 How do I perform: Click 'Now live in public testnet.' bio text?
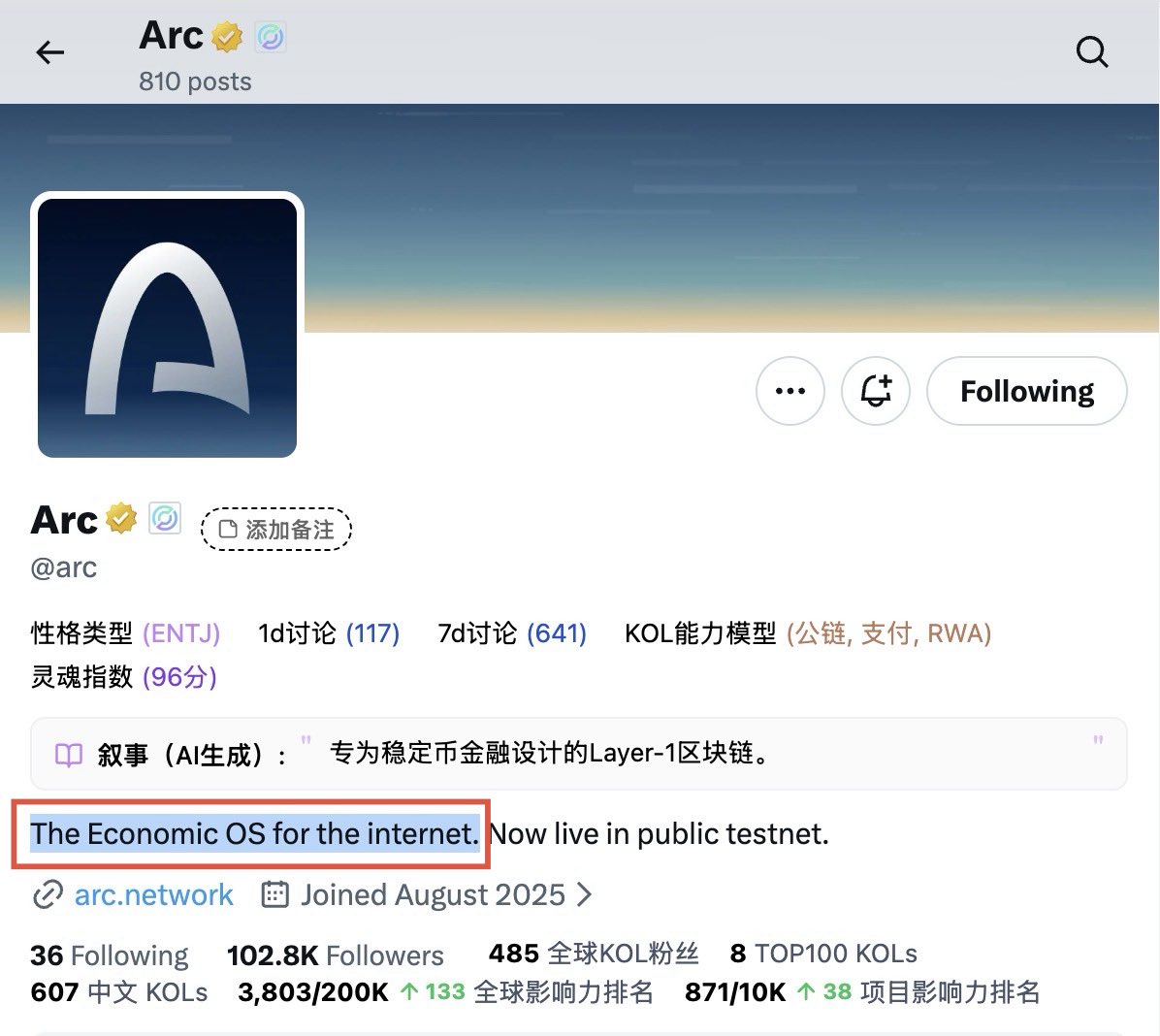pyautogui.click(x=660, y=834)
